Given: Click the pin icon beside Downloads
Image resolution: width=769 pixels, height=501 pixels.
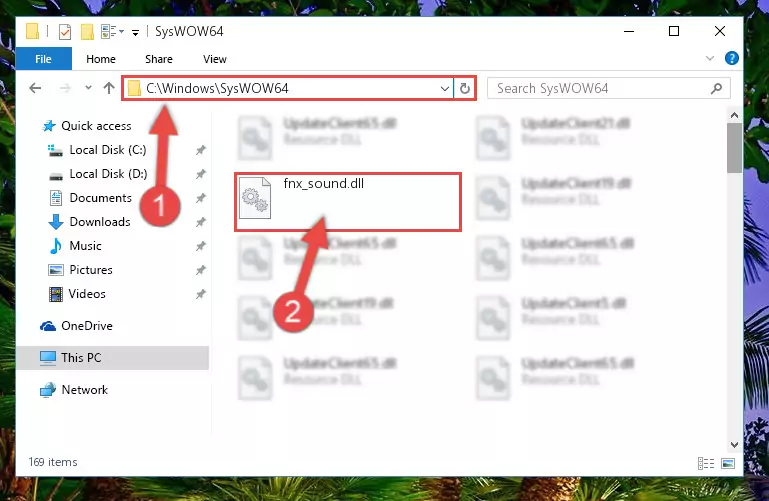Looking at the screenshot, I should pyautogui.click(x=201, y=222).
